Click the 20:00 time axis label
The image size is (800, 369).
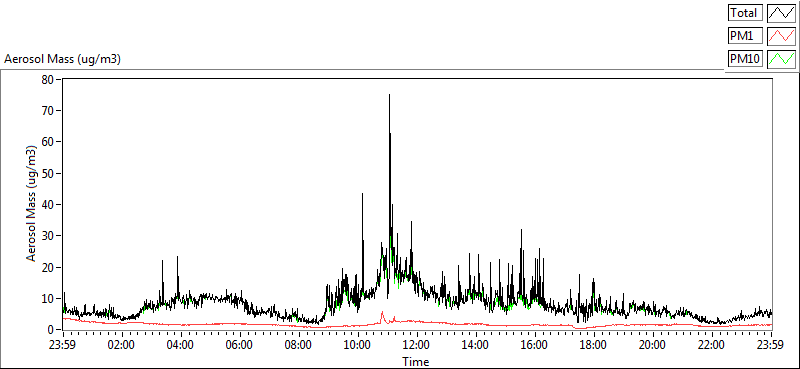tap(653, 345)
